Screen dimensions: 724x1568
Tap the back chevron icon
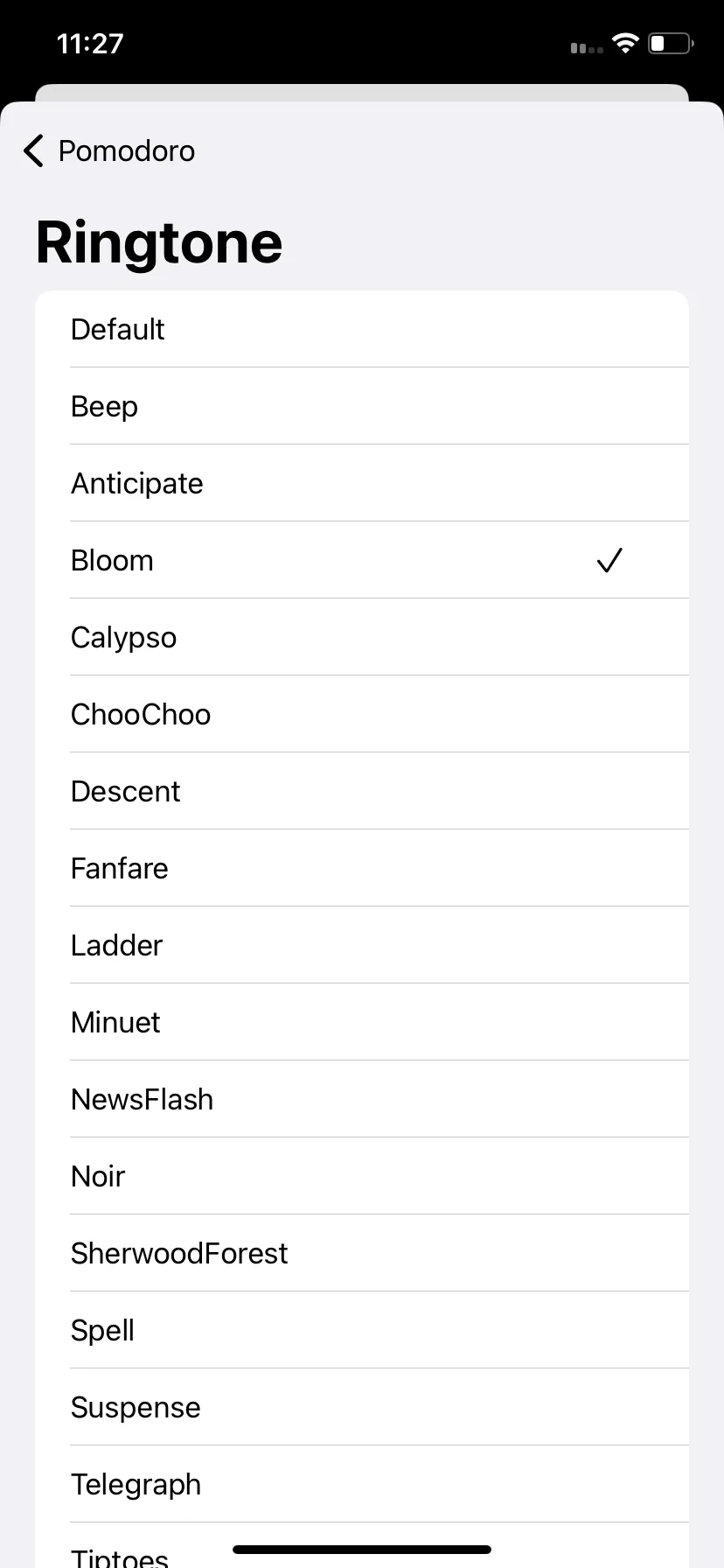pos(33,150)
